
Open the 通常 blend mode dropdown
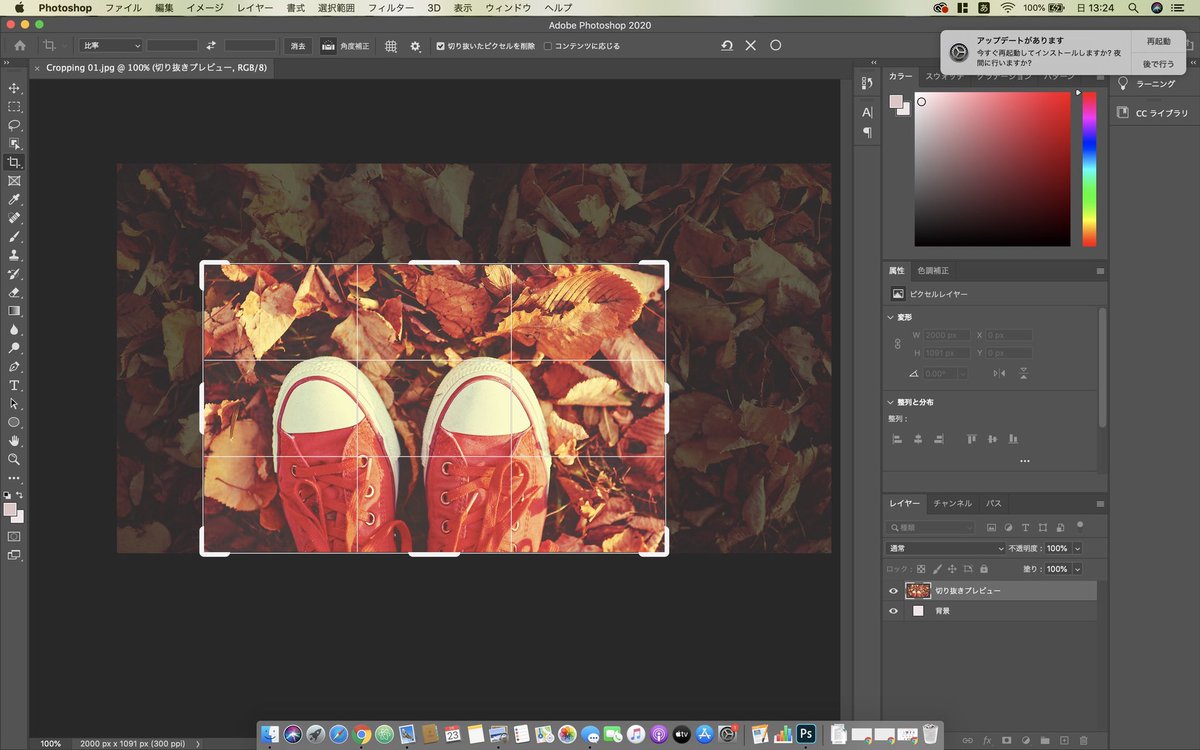pyautogui.click(x=945, y=548)
